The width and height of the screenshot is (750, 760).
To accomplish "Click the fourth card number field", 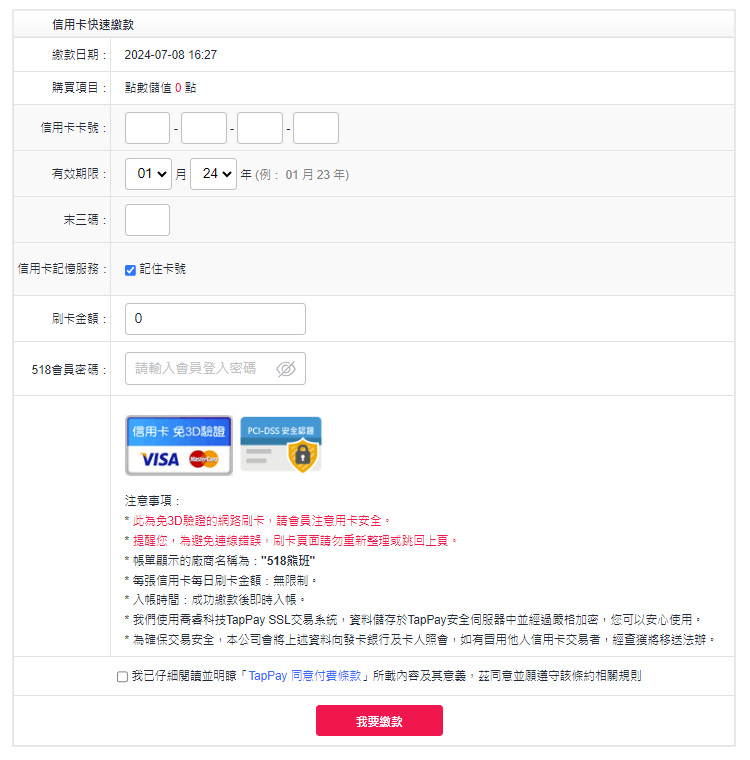I will (x=316, y=128).
